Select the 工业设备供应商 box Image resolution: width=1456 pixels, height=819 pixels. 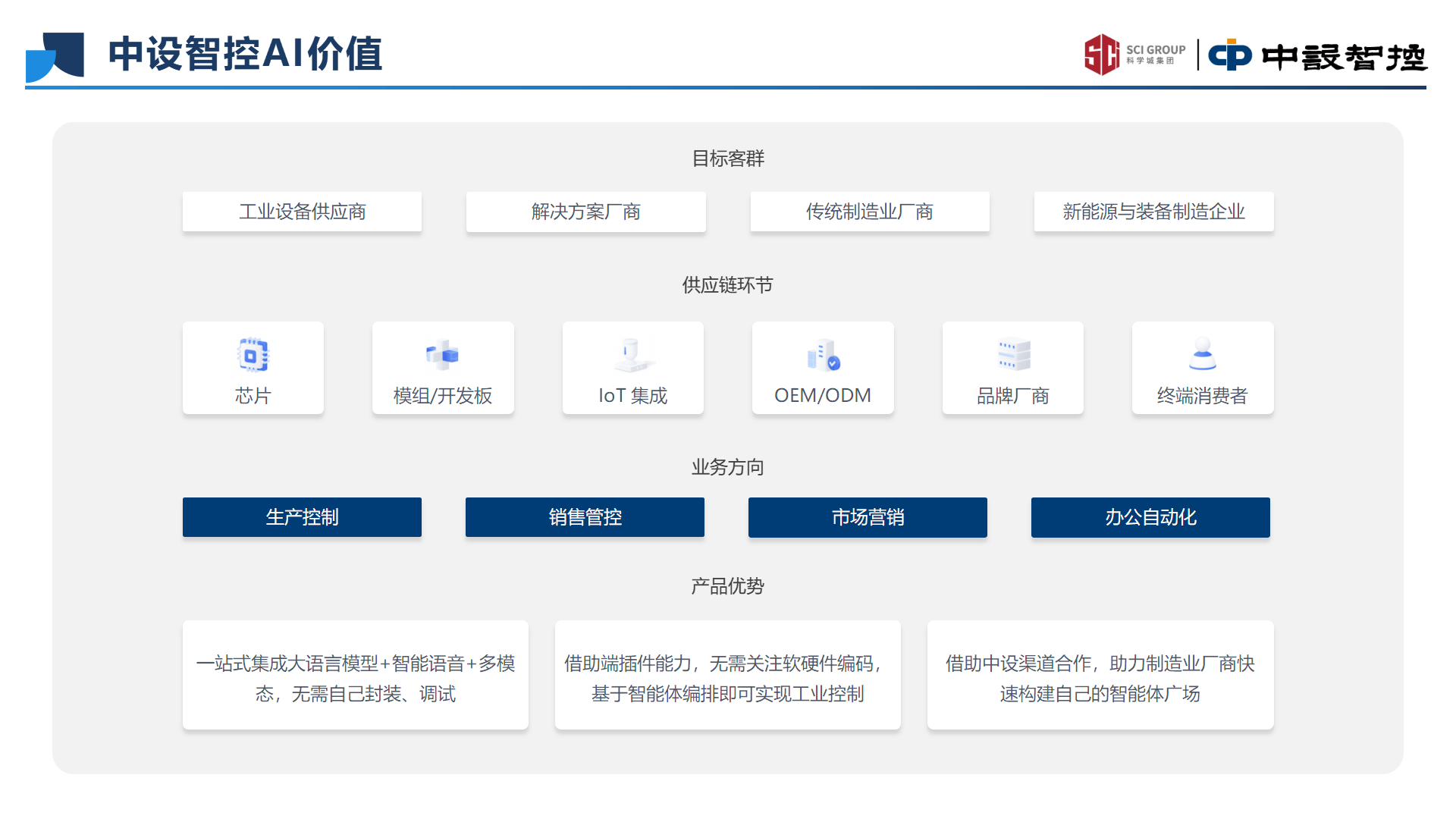302,212
